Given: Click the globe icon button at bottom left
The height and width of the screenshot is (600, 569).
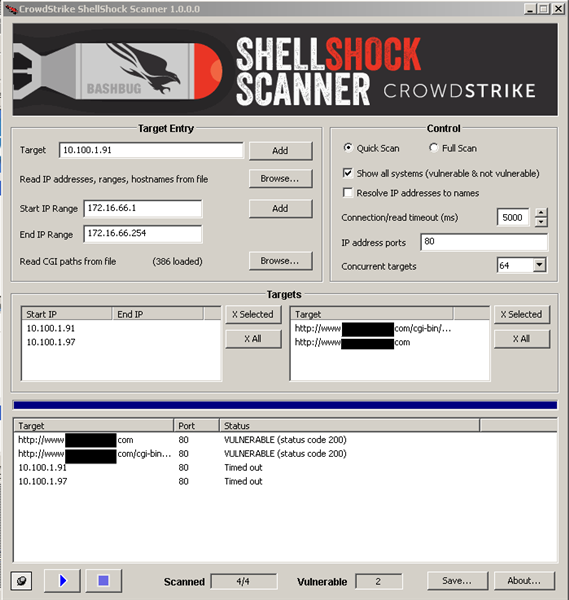Looking at the screenshot, I should pyautogui.click(x=21, y=581).
